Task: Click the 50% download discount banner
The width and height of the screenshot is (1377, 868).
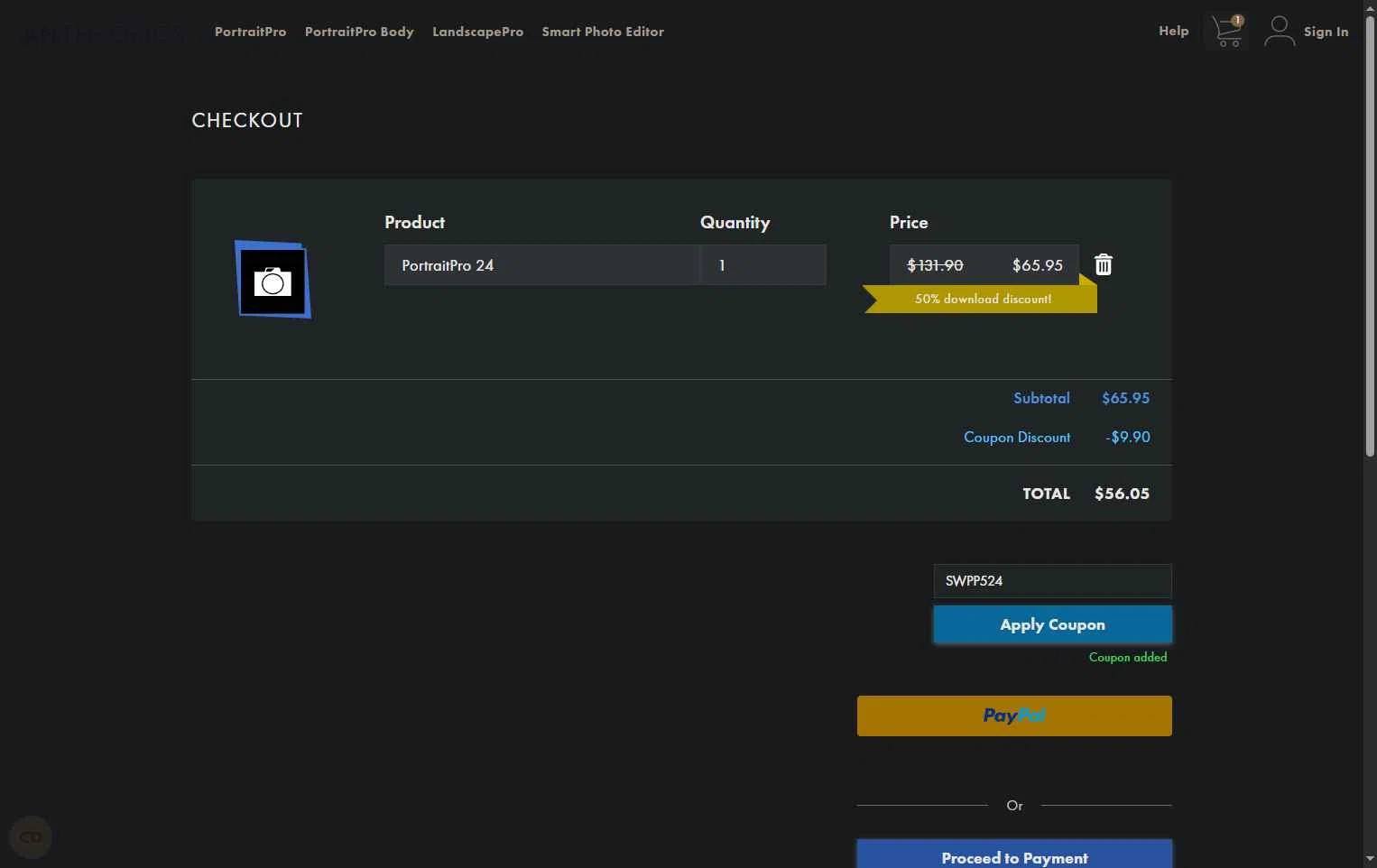Action: 981,299
